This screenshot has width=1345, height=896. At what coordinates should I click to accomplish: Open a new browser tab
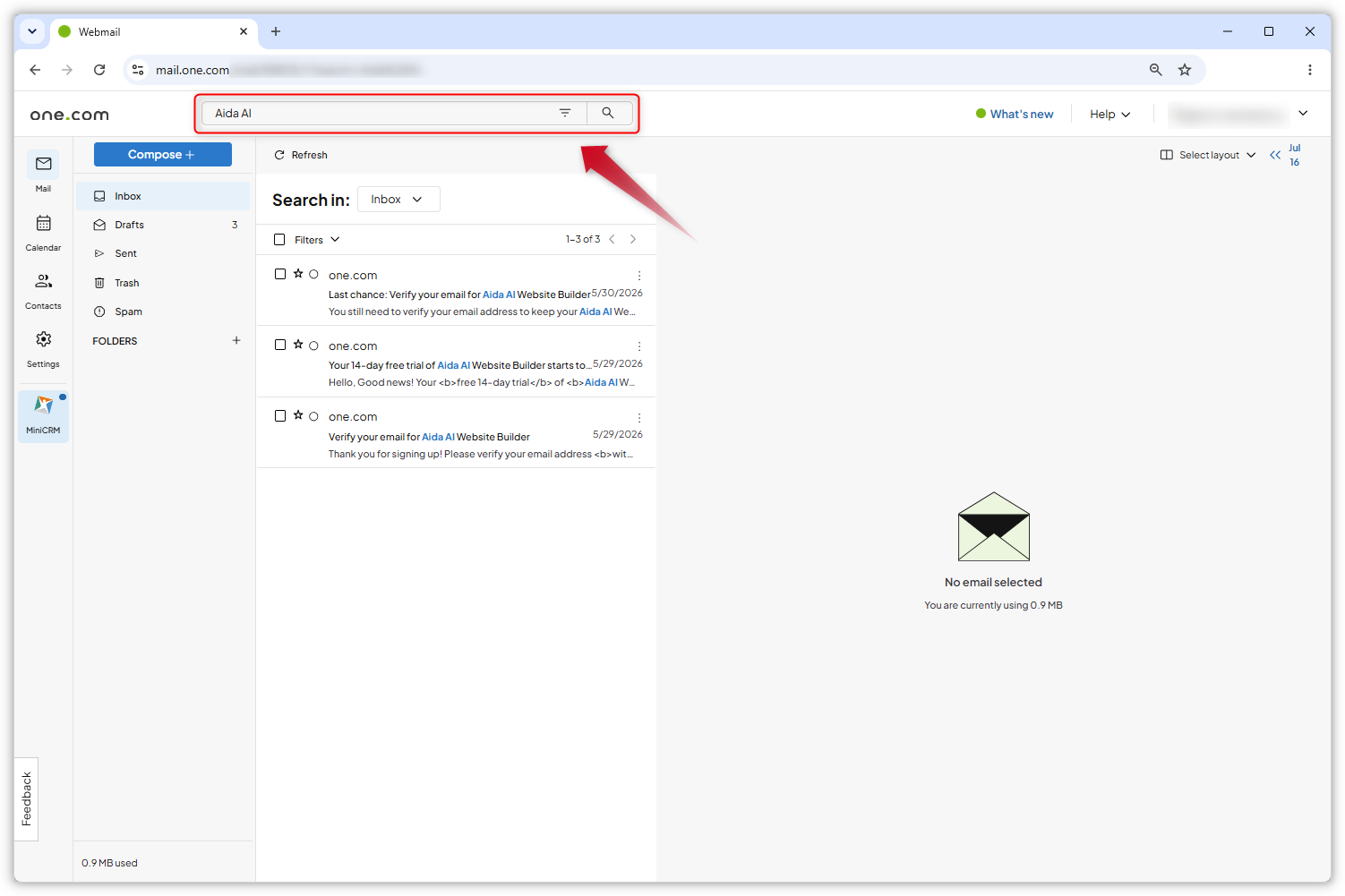coord(276,31)
